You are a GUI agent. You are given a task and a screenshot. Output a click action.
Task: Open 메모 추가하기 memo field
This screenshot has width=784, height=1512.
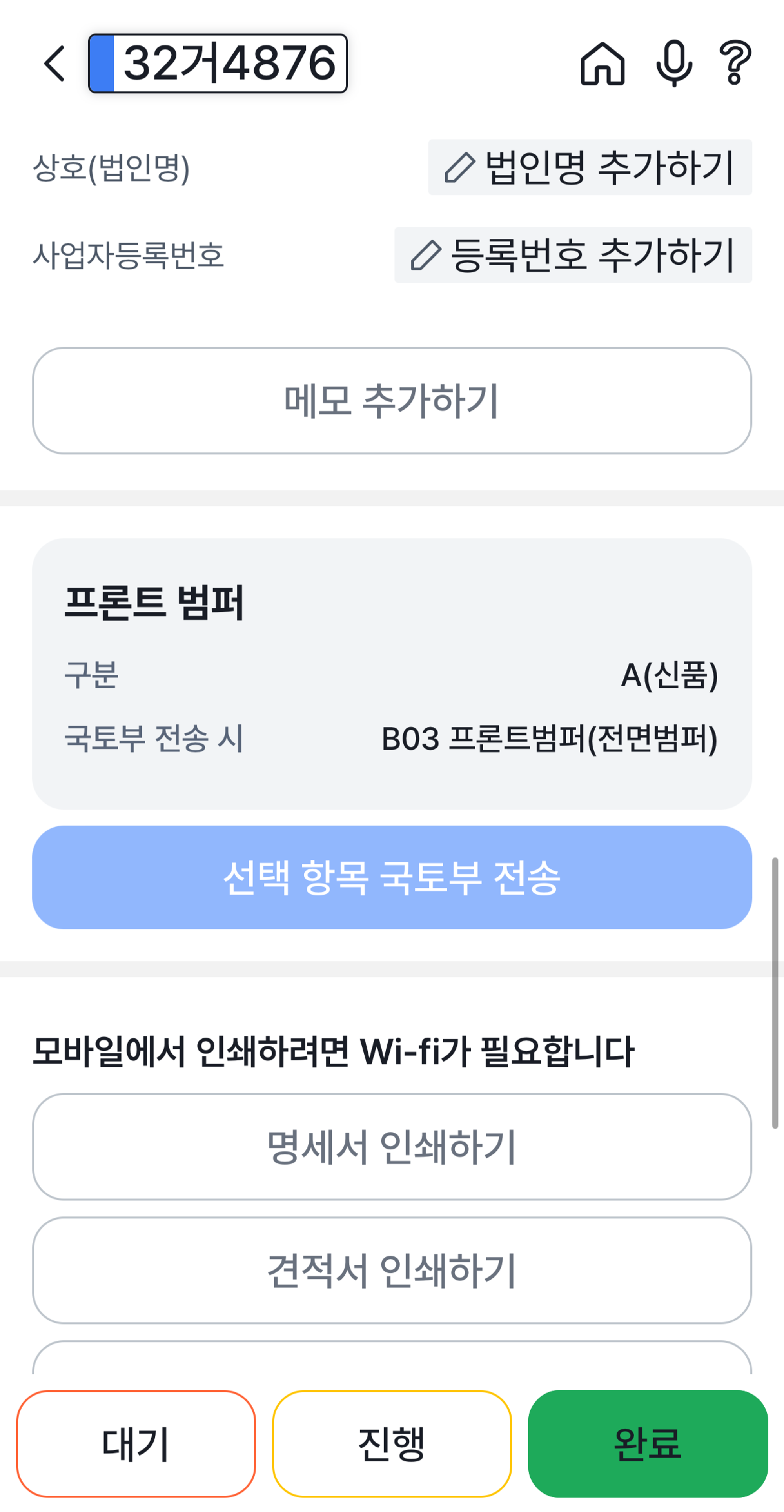392,401
